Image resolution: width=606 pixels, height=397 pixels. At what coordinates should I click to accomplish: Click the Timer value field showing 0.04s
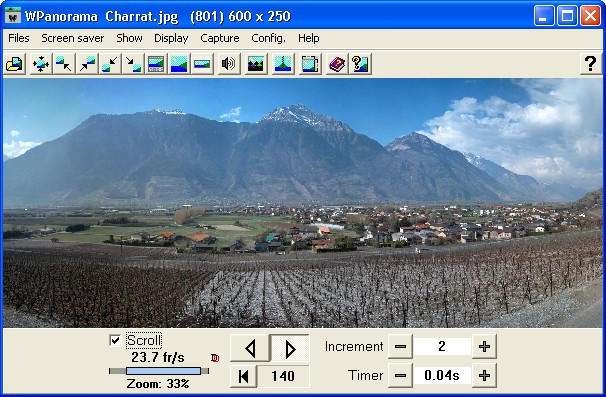[442, 375]
